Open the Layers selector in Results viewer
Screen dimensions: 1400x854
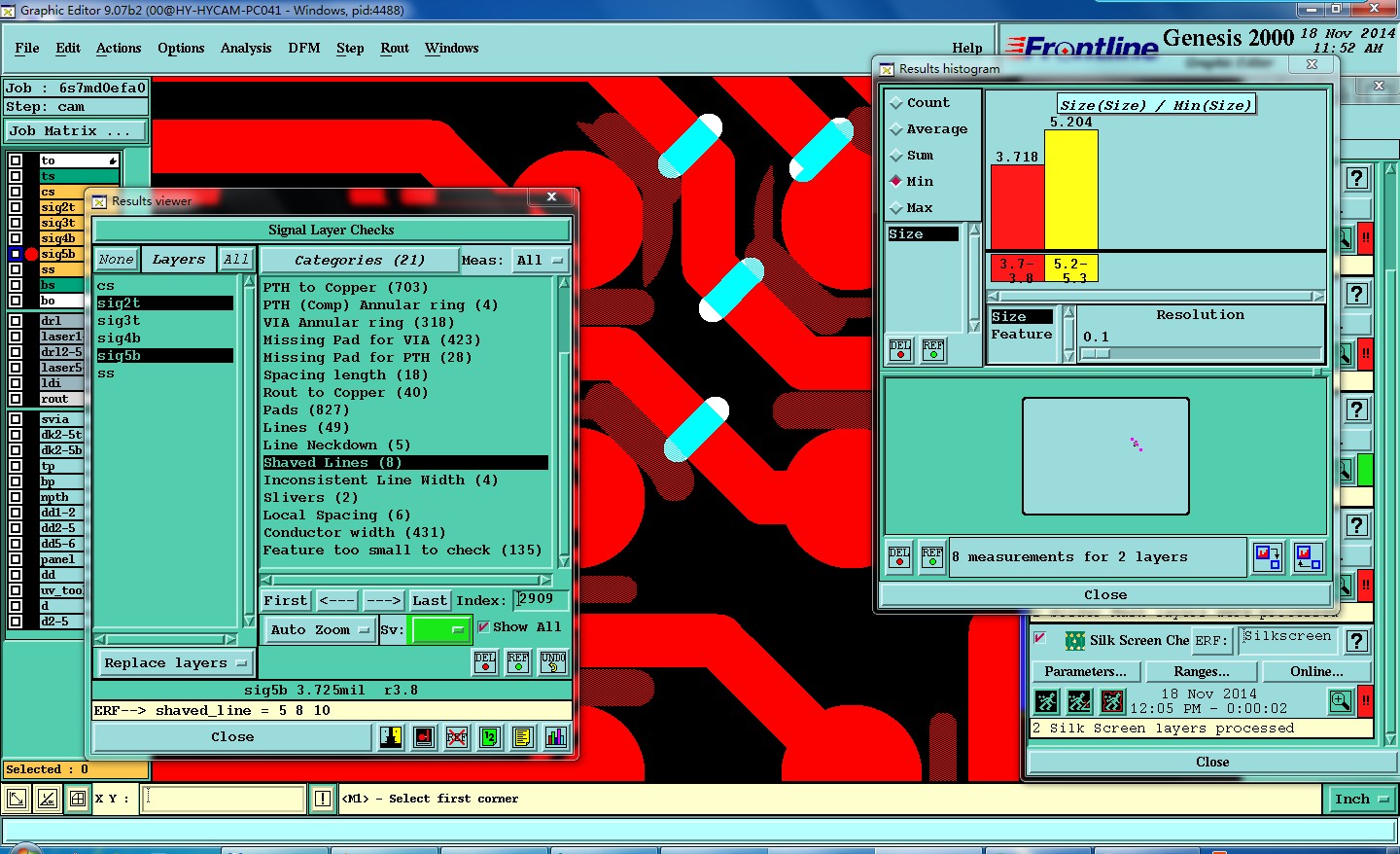click(179, 260)
